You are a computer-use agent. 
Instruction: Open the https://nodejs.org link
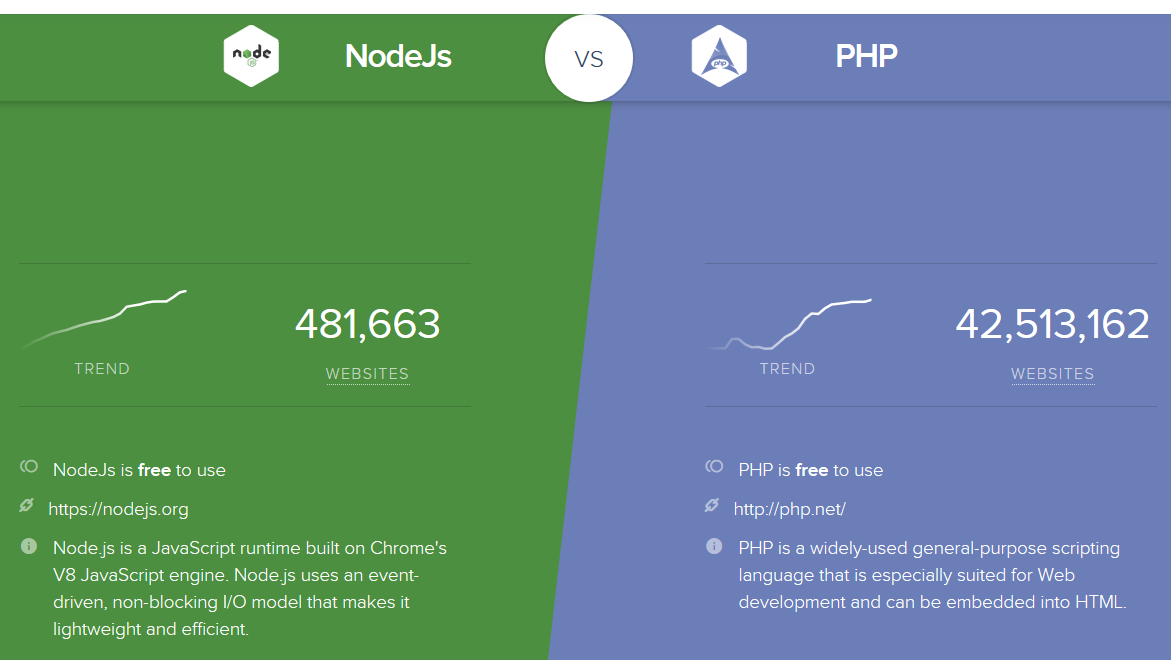coord(118,509)
